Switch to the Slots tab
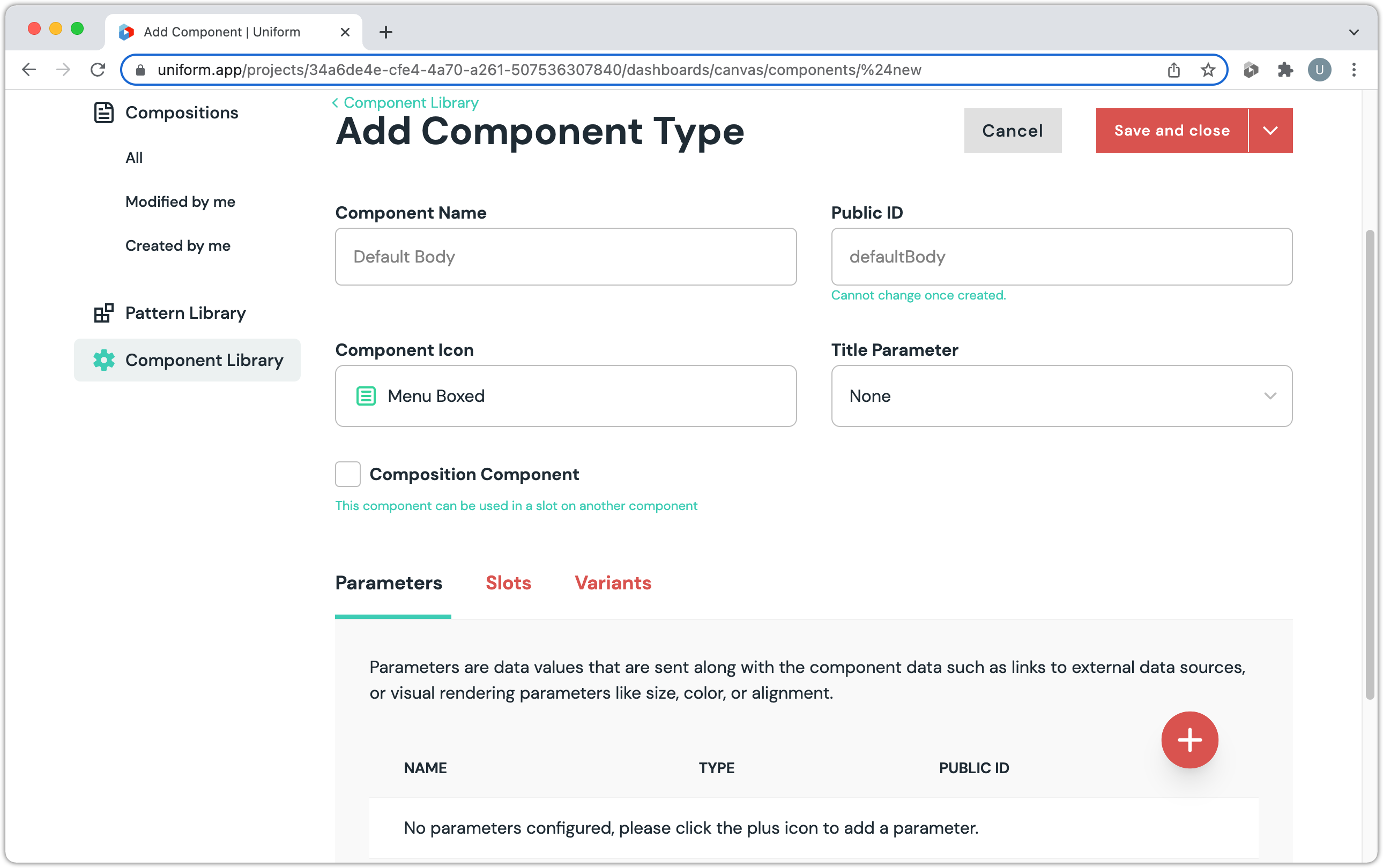The width and height of the screenshot is (1383, 868). tap(508, 583)
